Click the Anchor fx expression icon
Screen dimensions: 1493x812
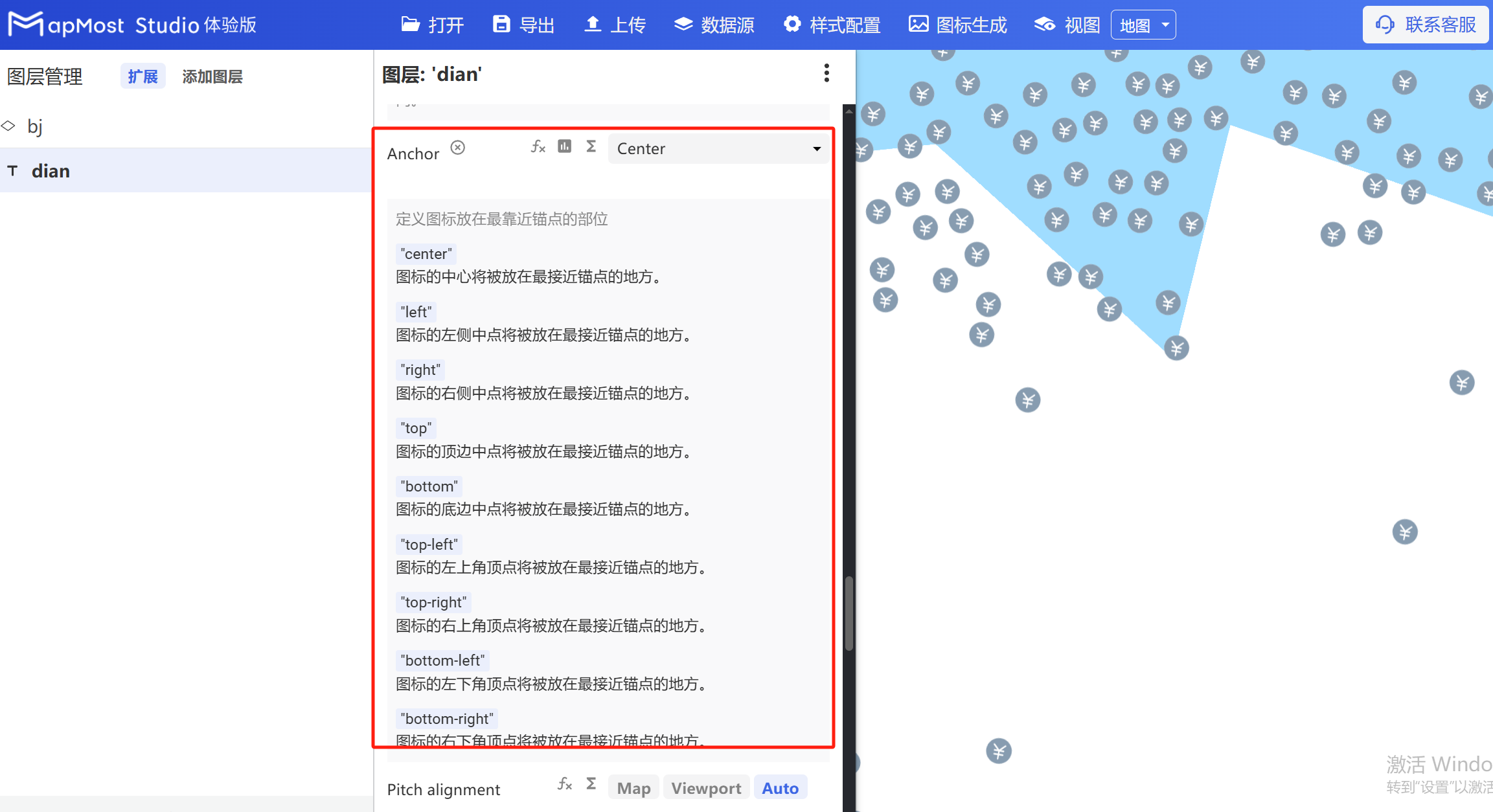[x=538, y=147]
